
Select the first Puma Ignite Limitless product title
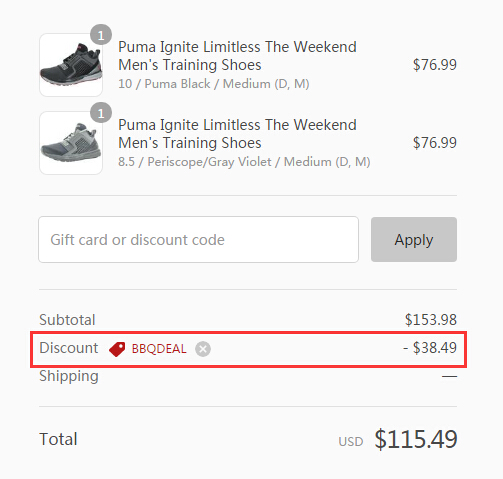pos(237,56)
